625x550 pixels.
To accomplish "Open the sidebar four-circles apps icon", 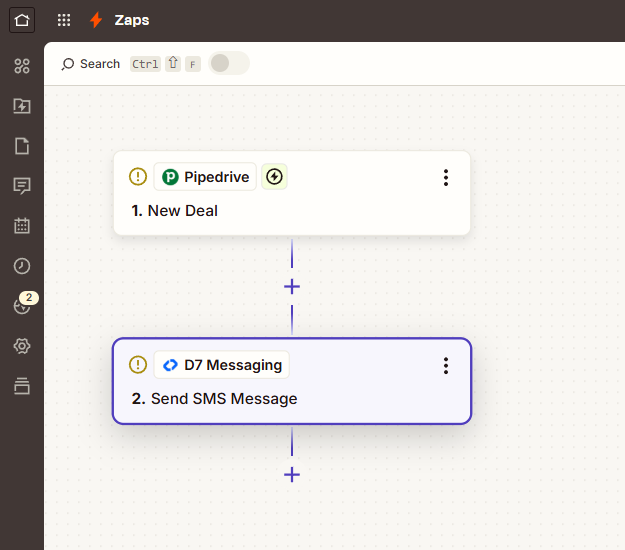I will (x=22, y=66).
